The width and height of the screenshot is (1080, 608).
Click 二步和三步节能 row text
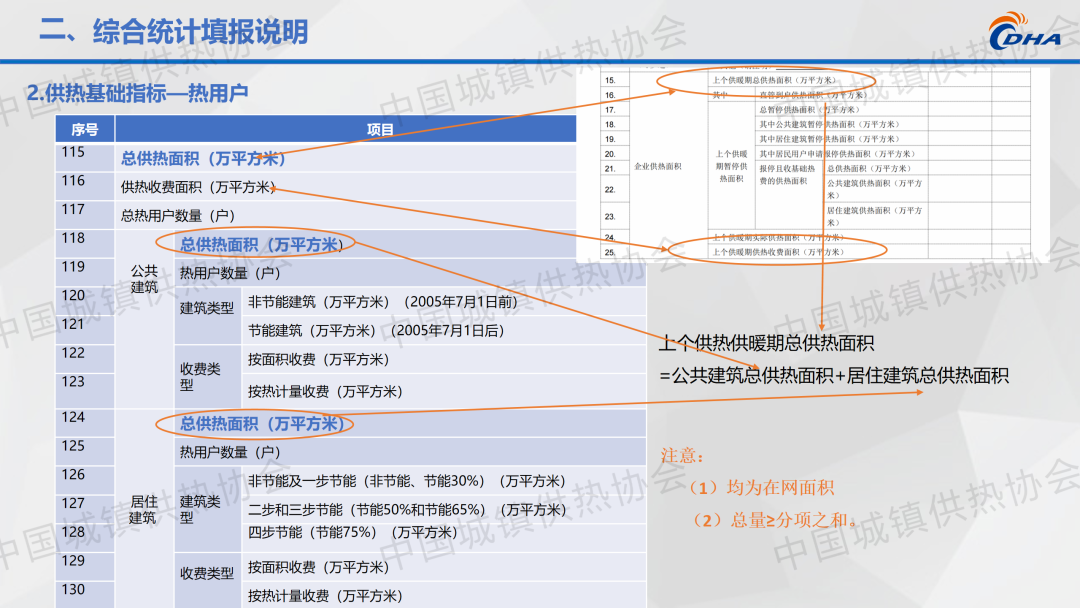pos(406,510)
